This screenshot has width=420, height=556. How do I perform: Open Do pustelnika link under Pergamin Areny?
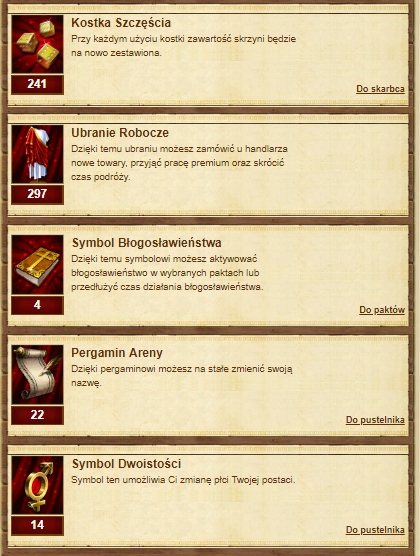tap(375, 420)
